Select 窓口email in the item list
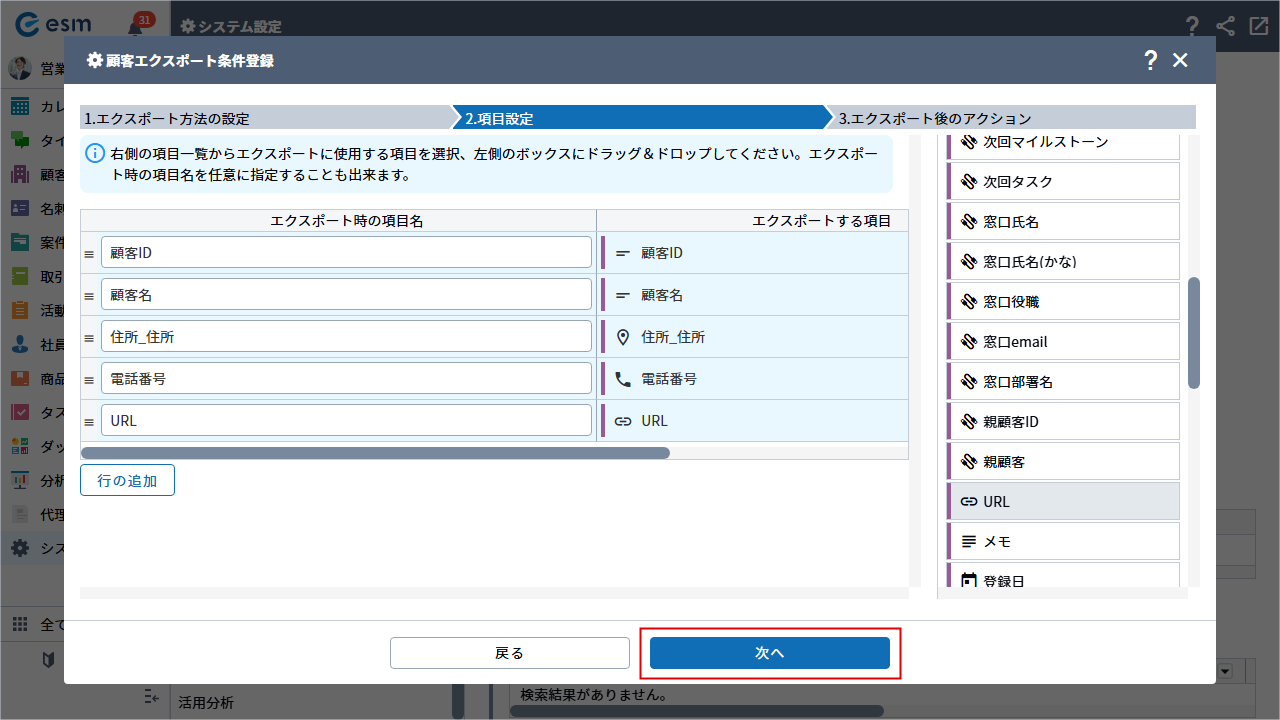Screen dimensions: 1280x720 pos(1064,342)
